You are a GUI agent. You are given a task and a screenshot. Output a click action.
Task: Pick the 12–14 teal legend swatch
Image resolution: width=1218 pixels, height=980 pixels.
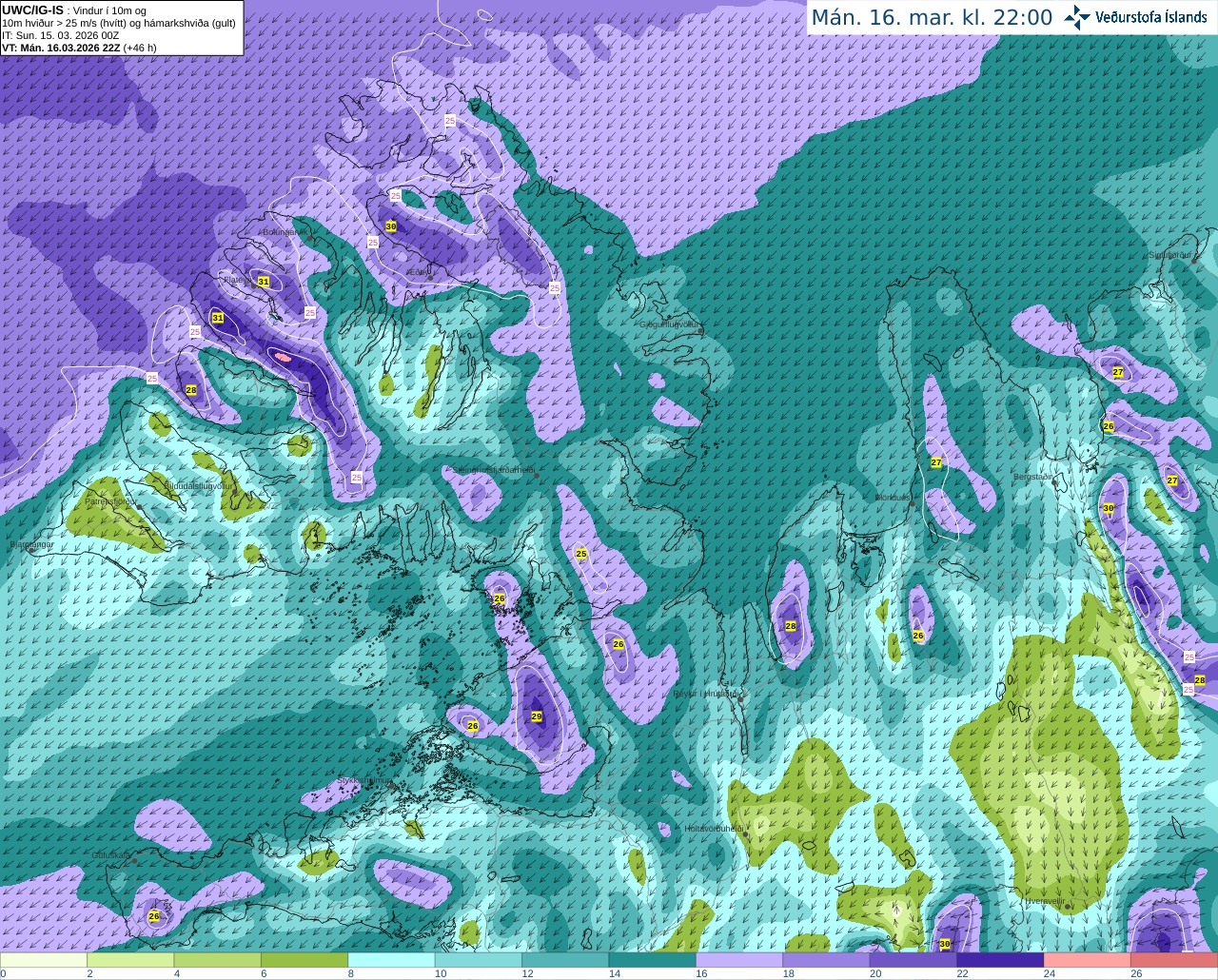pyautogui.click(x=566, y=960)
